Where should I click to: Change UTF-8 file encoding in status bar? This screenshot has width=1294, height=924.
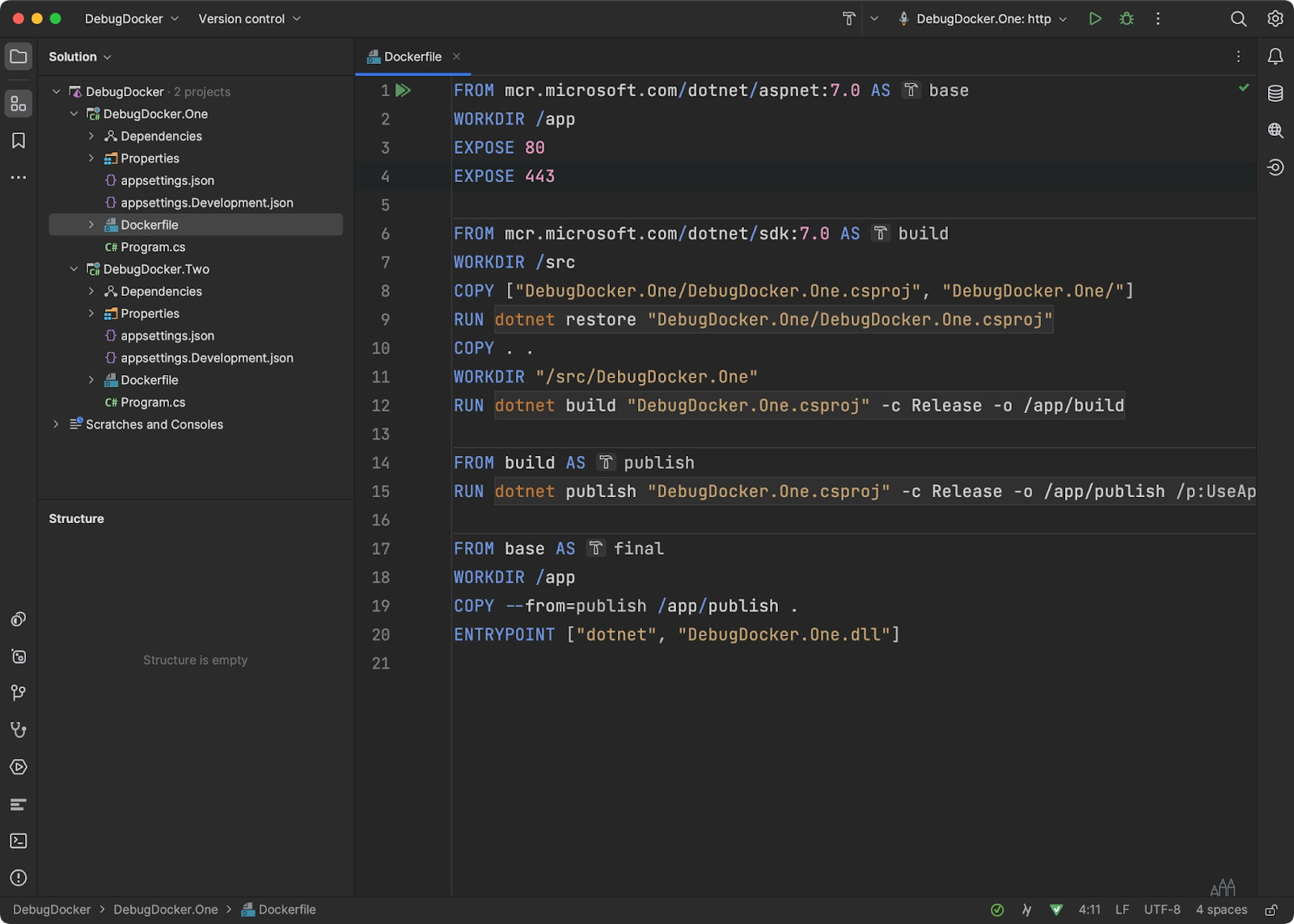1162,910
